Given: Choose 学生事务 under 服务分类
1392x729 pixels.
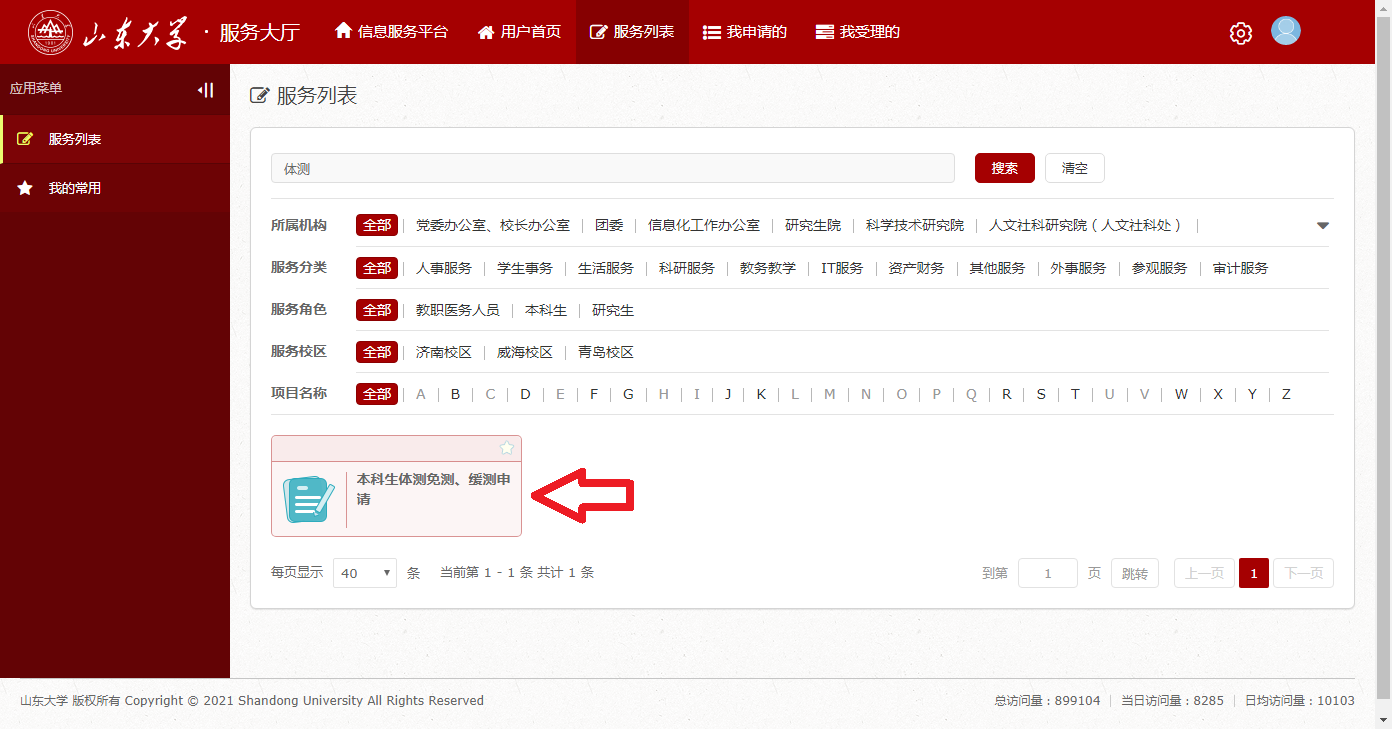Looking at the screenshot, I should tap(525, 268).
